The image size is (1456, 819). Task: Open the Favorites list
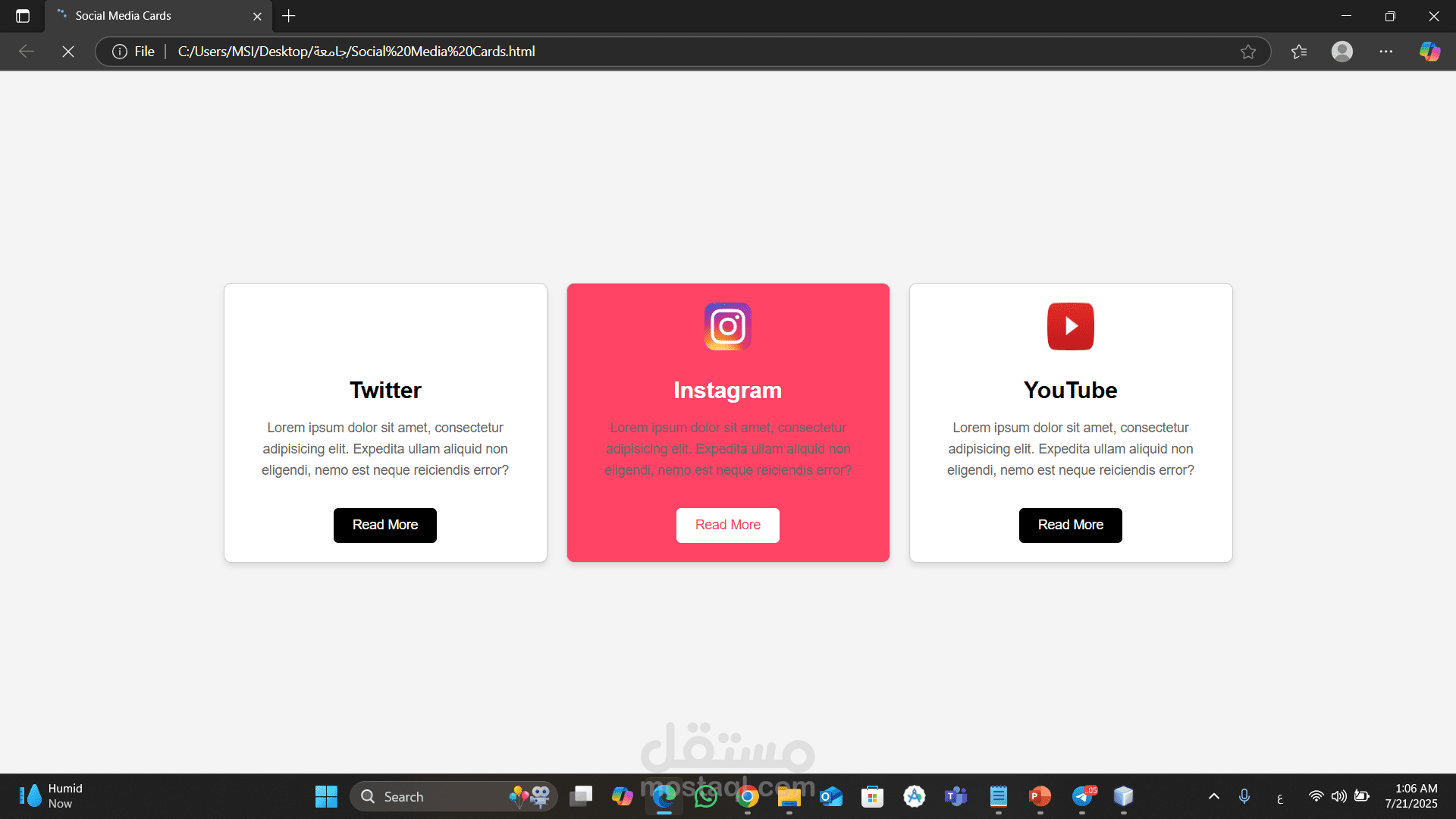(x=1299, y=52)
